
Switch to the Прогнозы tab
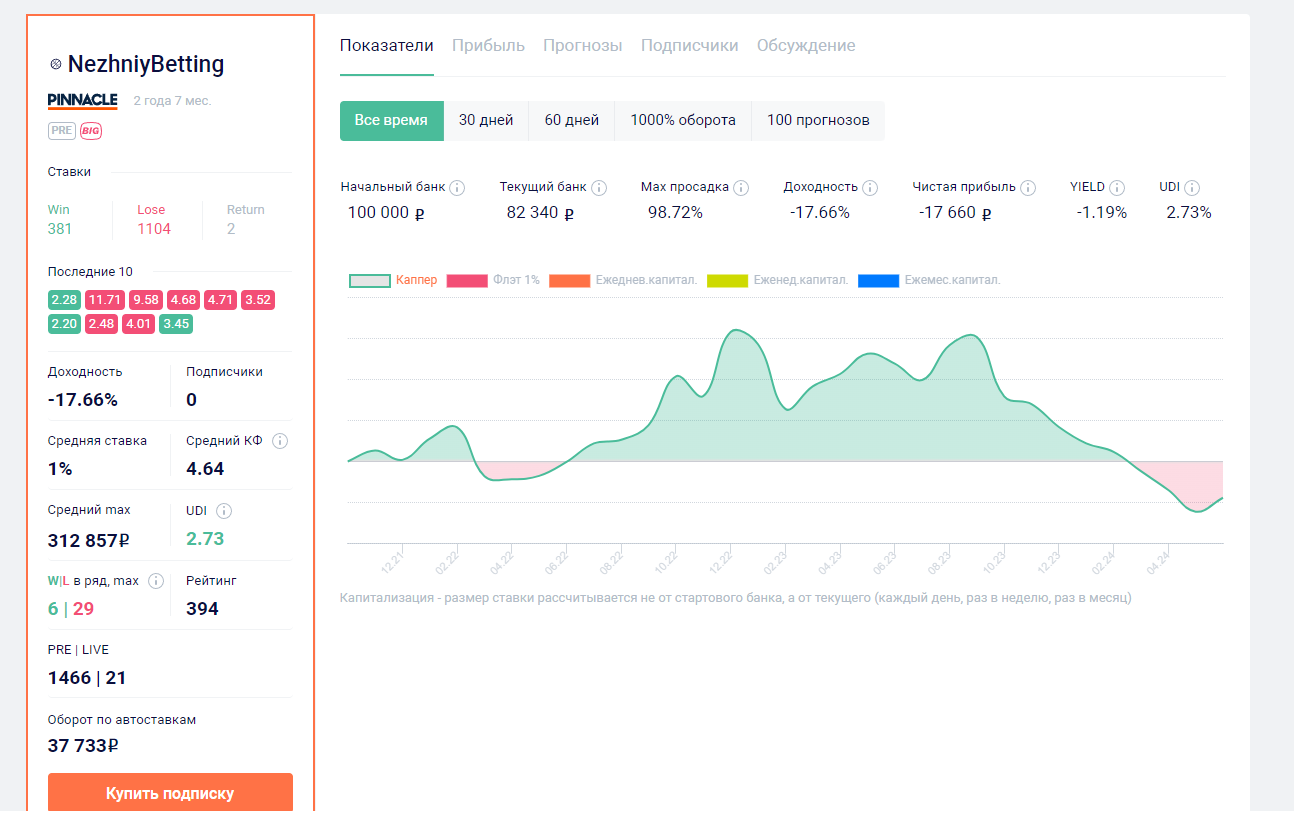[x=583, y=46]
